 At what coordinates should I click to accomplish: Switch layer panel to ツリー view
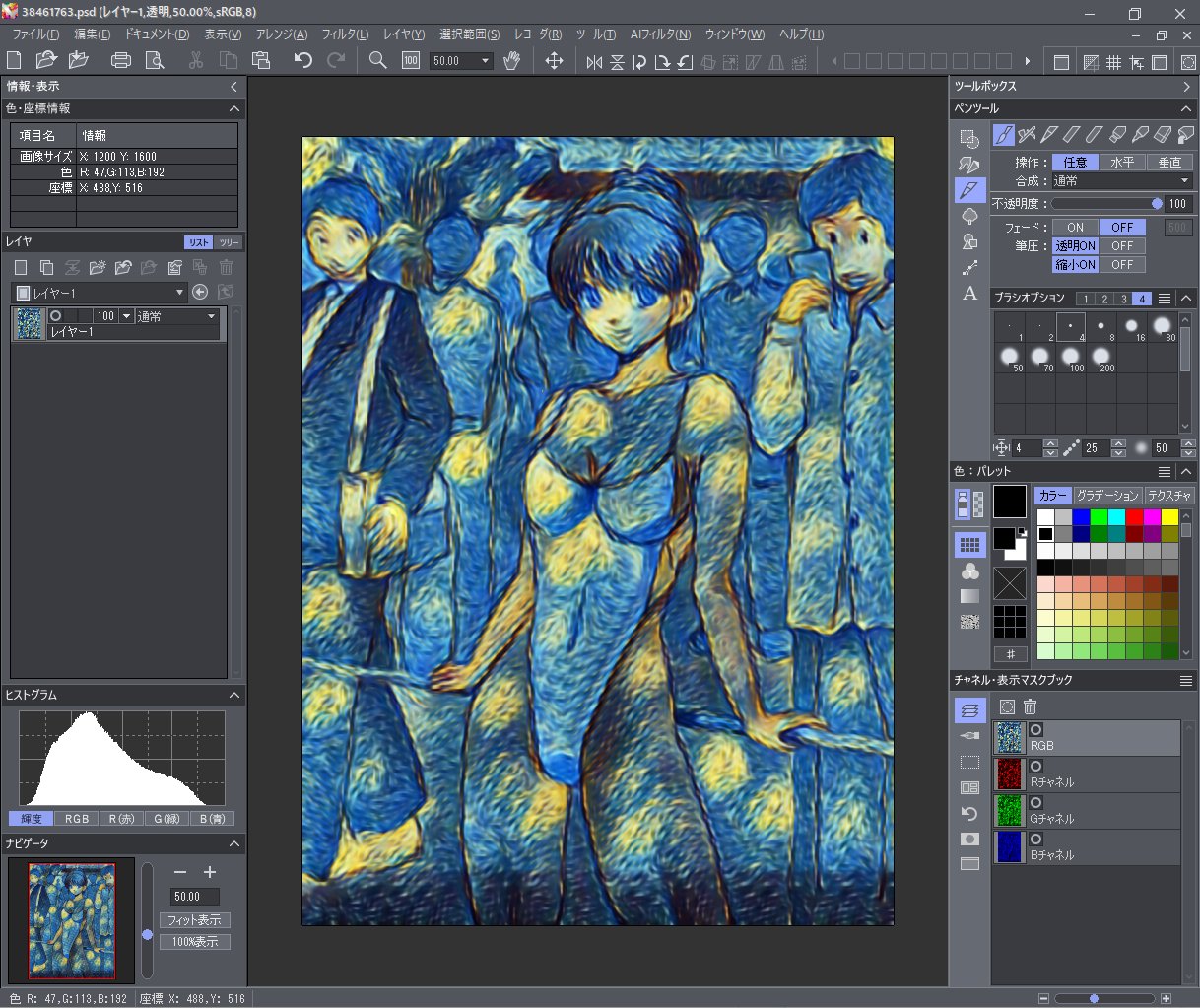coord(229,242)
